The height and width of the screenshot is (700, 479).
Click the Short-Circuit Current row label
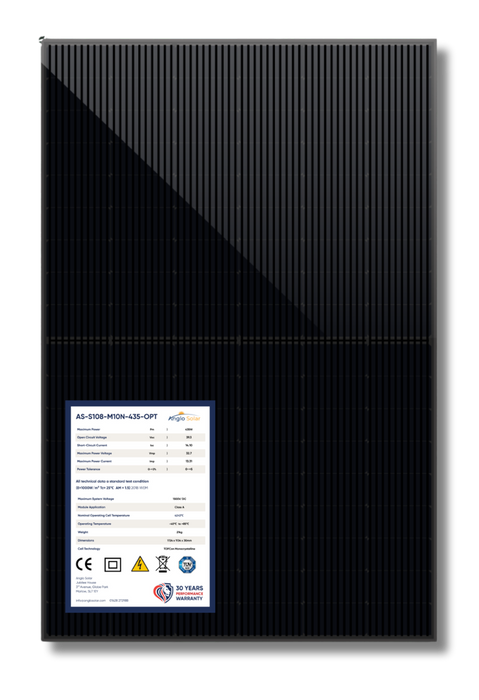pos(92,446)
